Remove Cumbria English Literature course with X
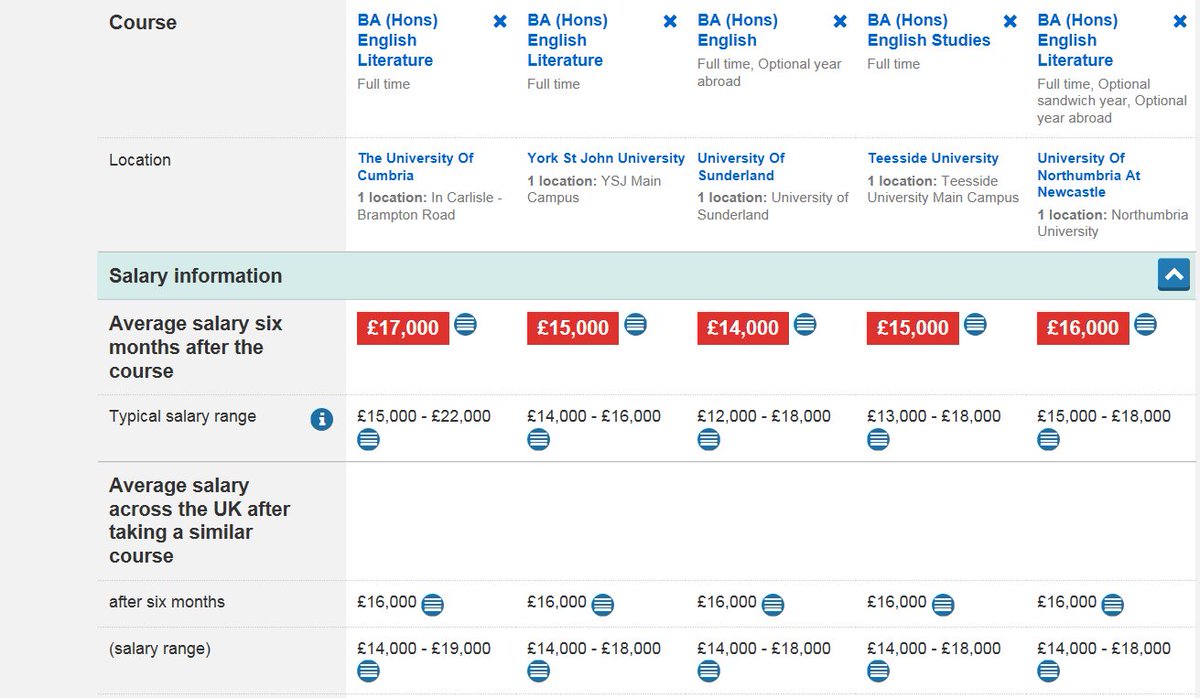 [x=500, y=21]
